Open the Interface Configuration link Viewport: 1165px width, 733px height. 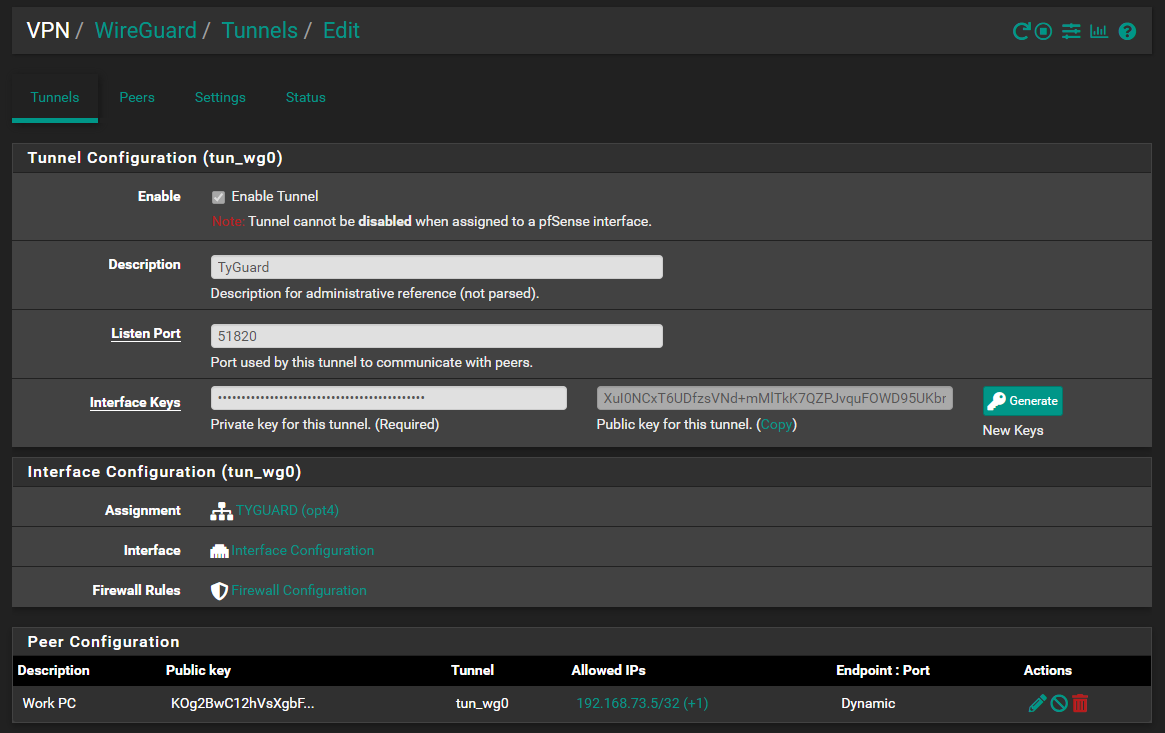303,550
